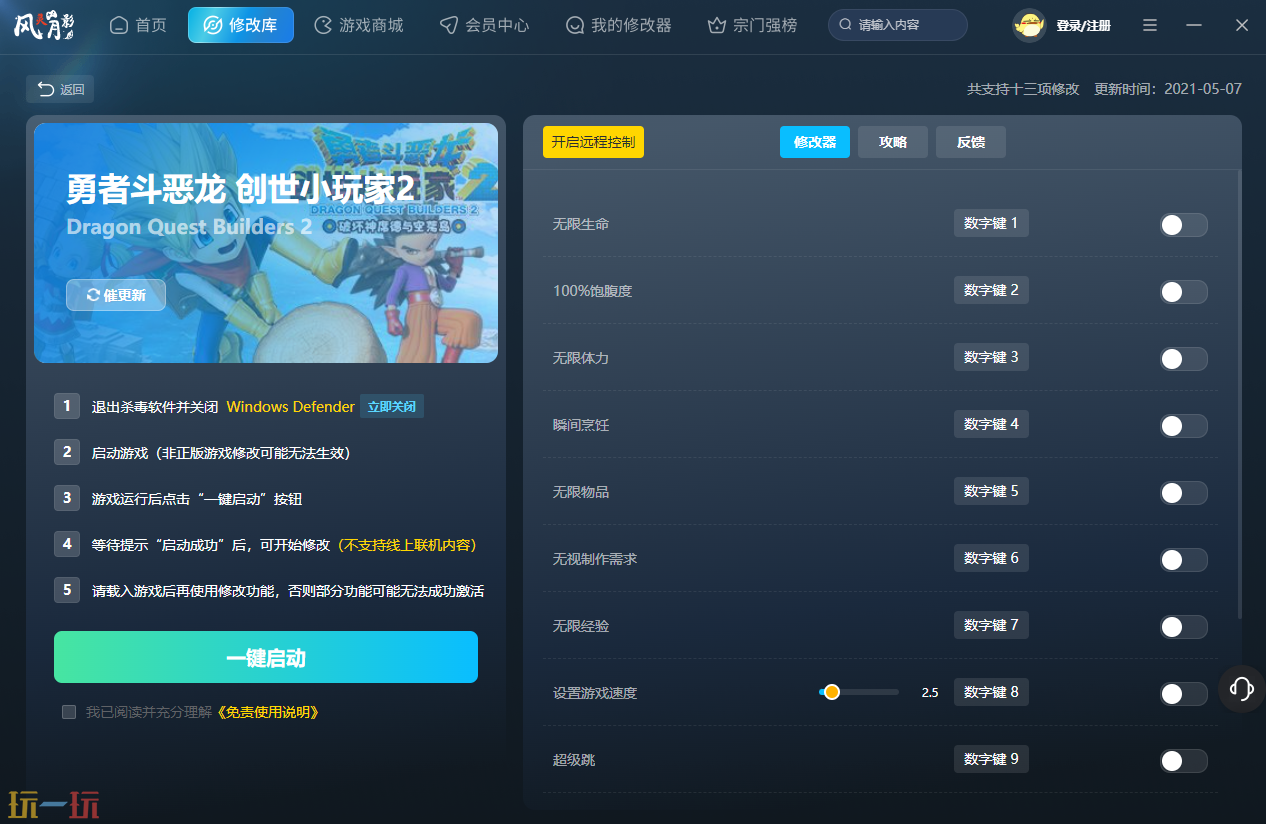This screenshot has width=1266, height=824.
Task: Click the user avatar icon
Action: click(x=1029, y=25)
